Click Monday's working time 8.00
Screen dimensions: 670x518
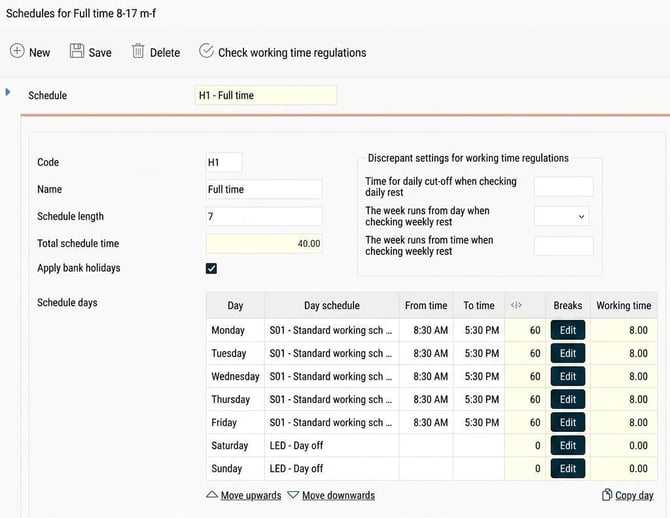coord(624,330)
